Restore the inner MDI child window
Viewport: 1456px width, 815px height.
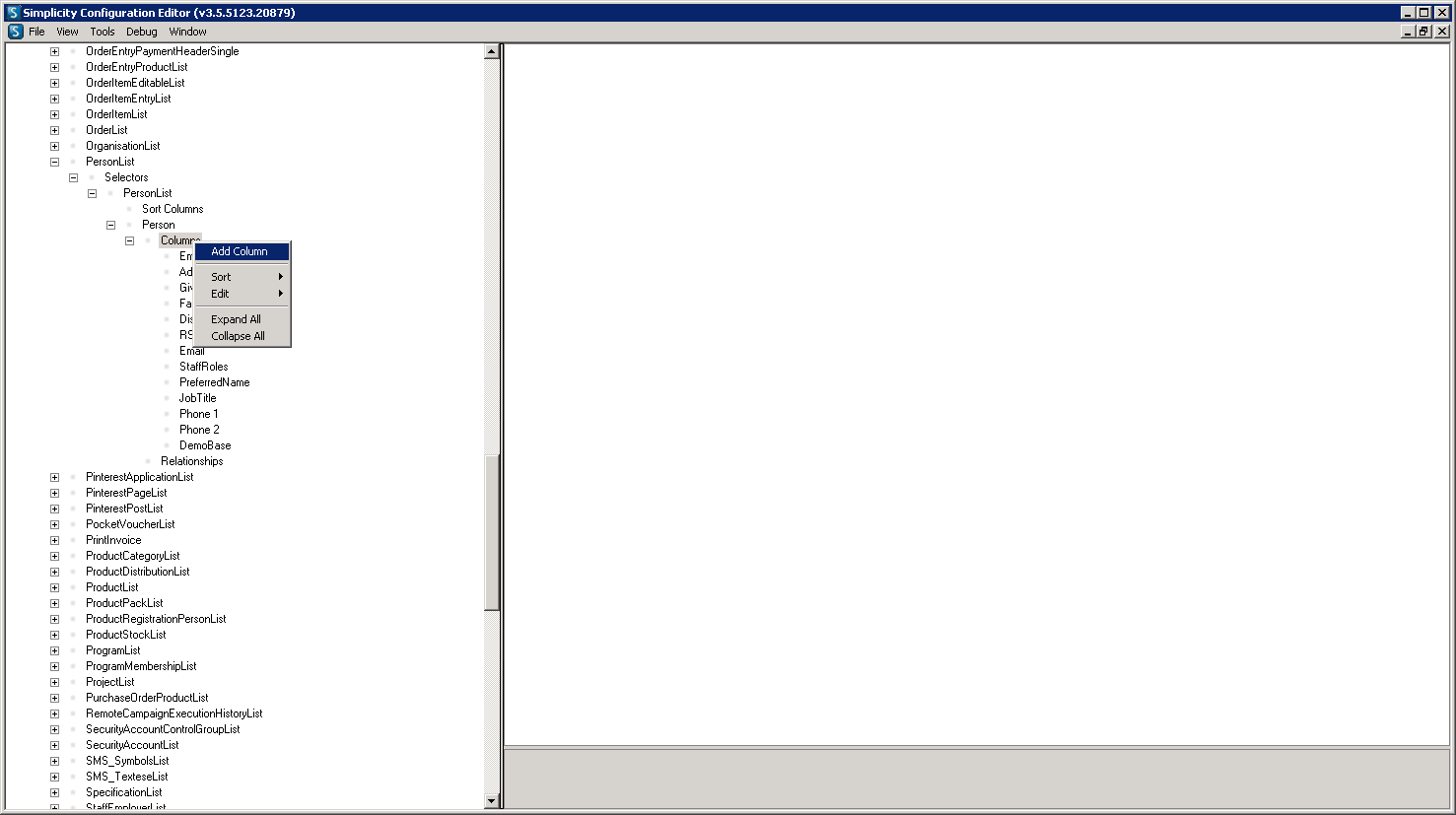click(x=1423, y=32)
